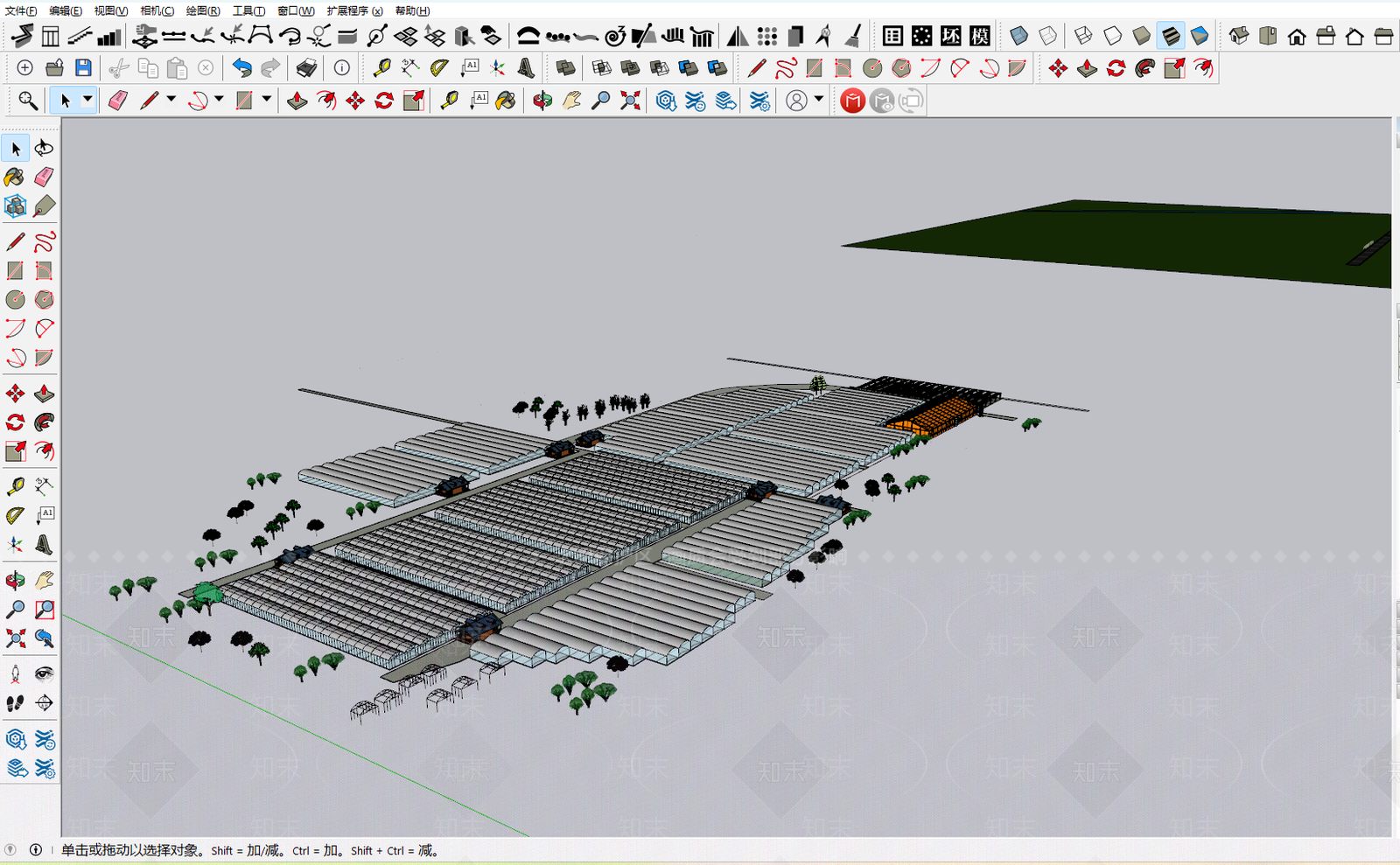Save the model with the floppy disk icon
This screenshot has width=1400, height=865.
click(83, 68)
